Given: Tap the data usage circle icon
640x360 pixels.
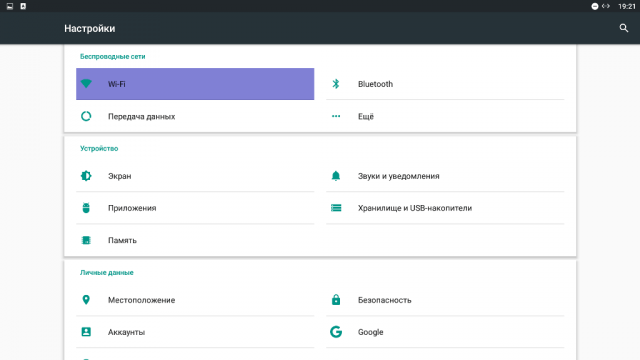Looking at the screenshot, I should point(86,116).
